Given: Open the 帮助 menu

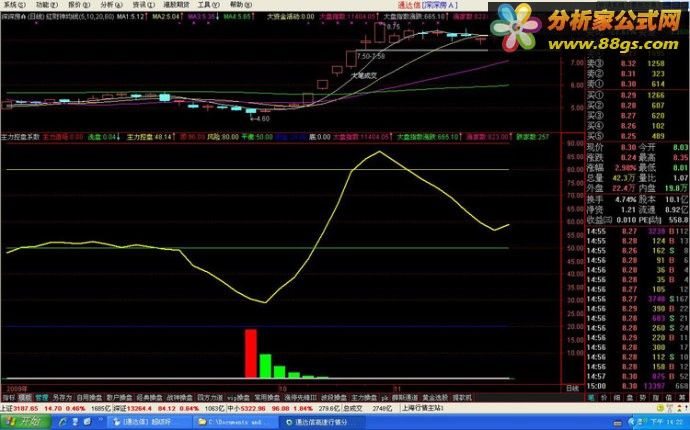Looking at the screenshot, I should (x=241, y=5).
